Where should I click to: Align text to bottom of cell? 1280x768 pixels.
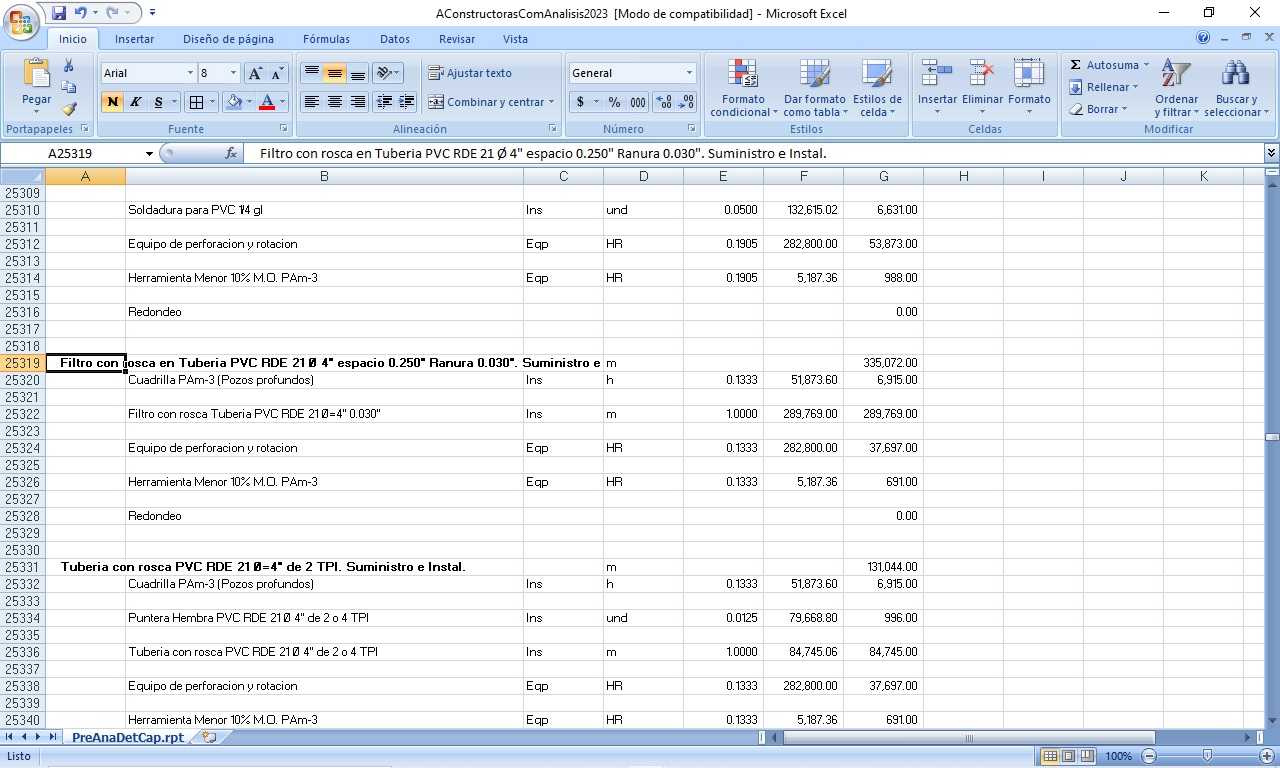click(358, 73)
